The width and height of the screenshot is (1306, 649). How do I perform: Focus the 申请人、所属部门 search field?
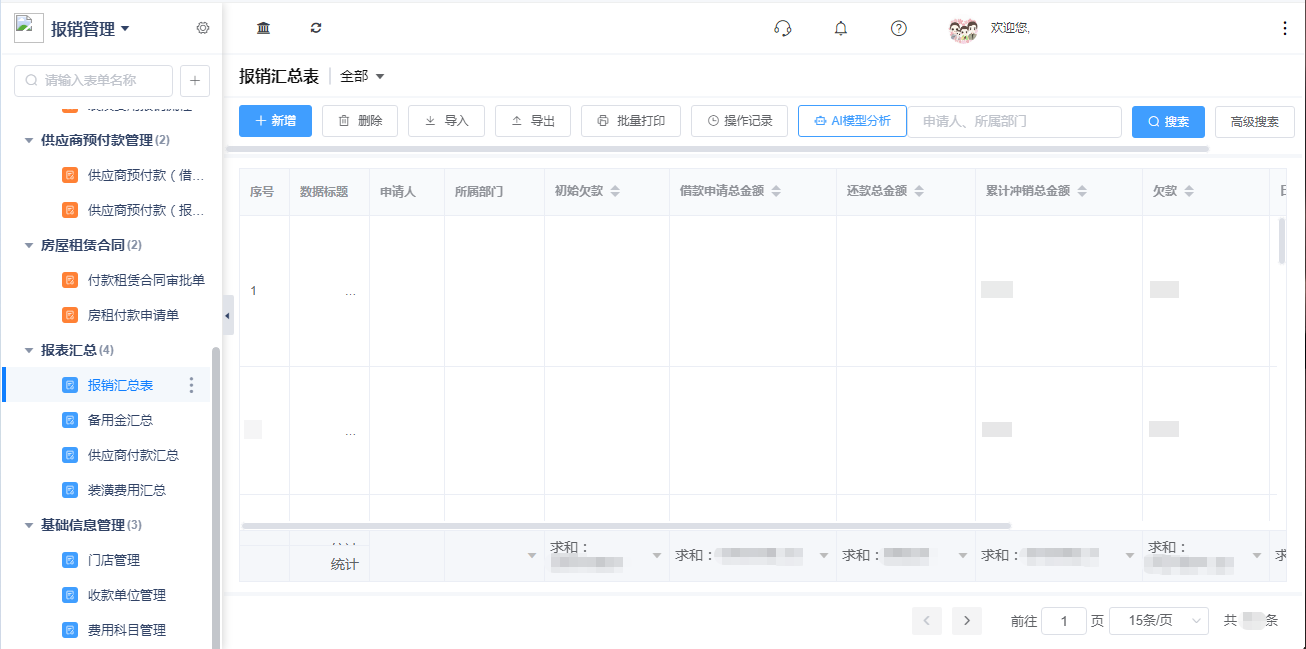1014,121
